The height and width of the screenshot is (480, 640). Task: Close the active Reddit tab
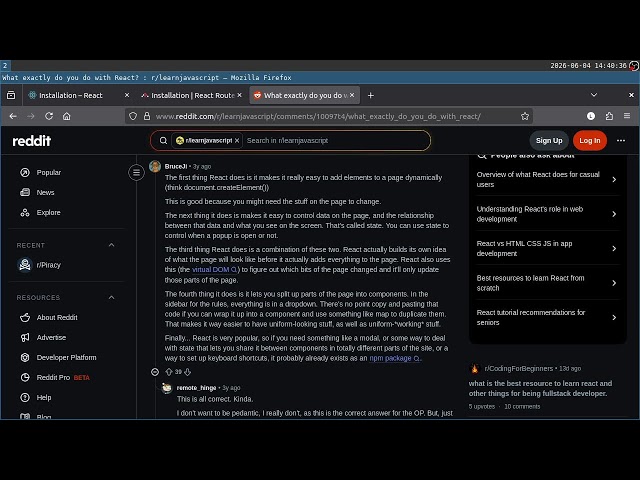click(352, 95)
